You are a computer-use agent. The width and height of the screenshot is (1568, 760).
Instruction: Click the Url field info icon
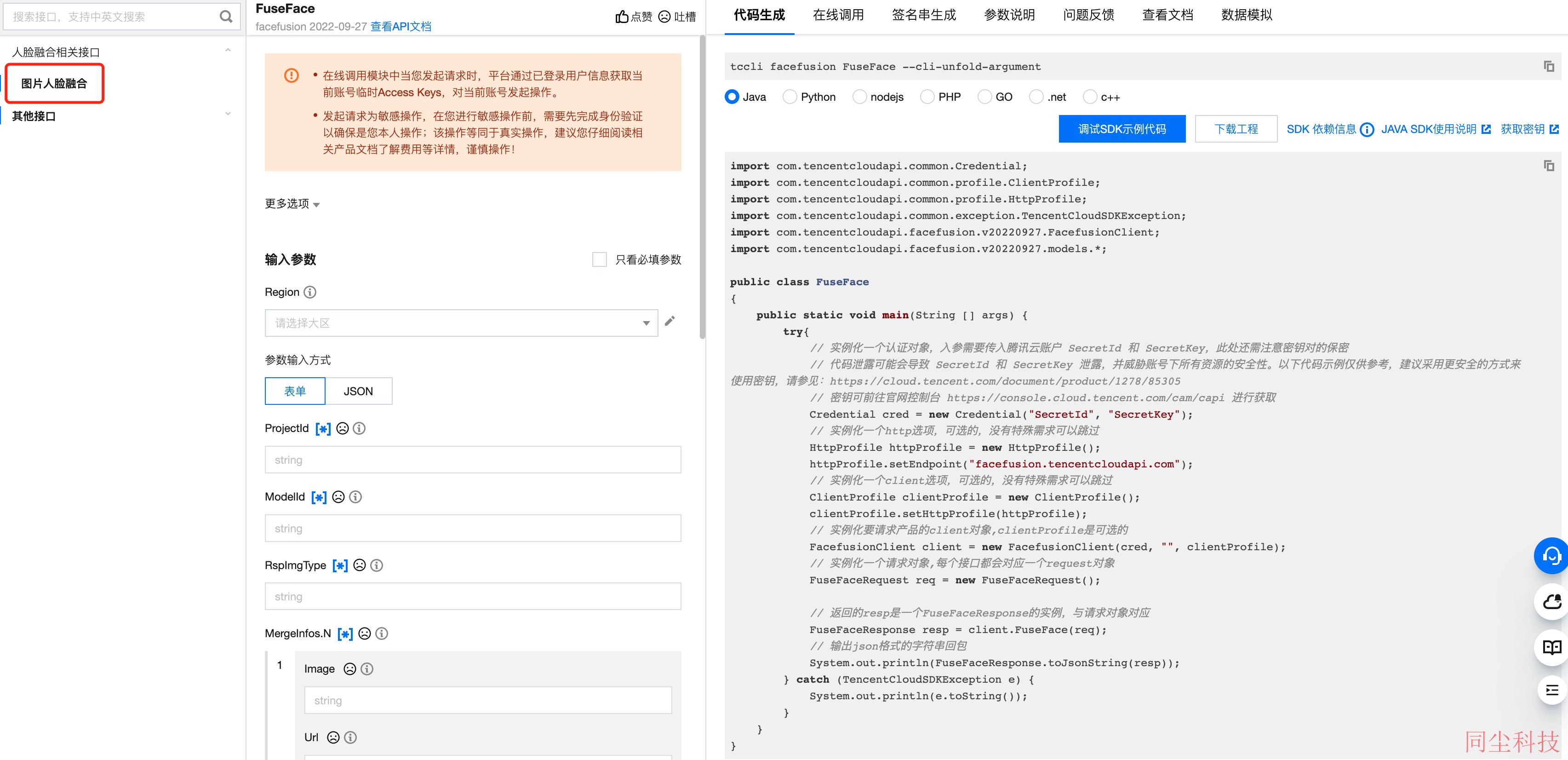coord(350,737)
